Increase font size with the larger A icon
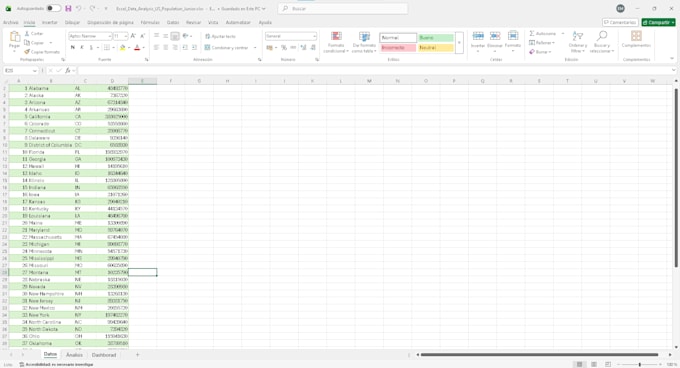The height and width of the screenshot is (368, 680). click(x=134, y=36)
